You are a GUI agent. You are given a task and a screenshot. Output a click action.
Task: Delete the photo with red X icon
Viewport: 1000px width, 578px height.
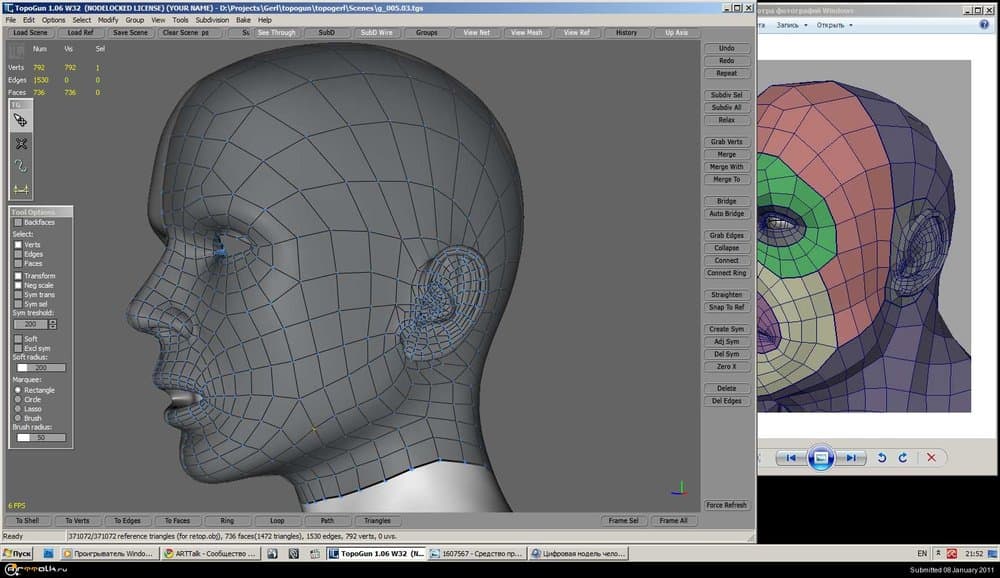pos(931,458)
